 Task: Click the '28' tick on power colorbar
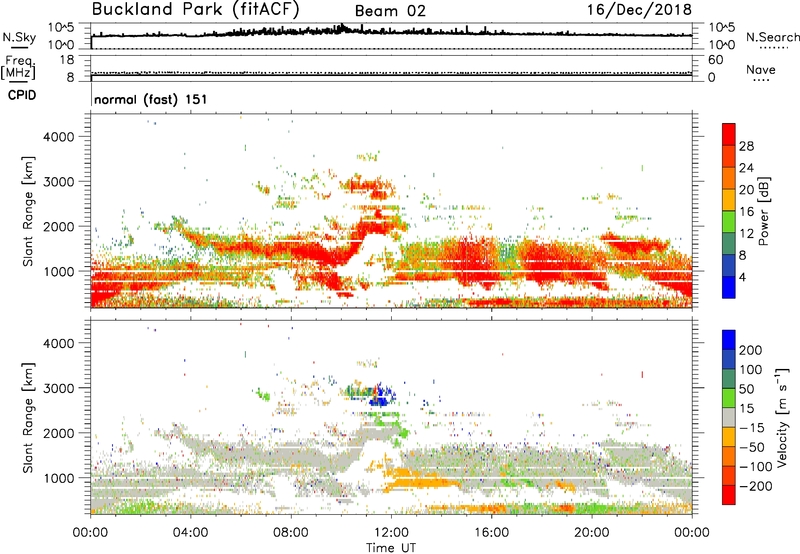click(746, 146)
